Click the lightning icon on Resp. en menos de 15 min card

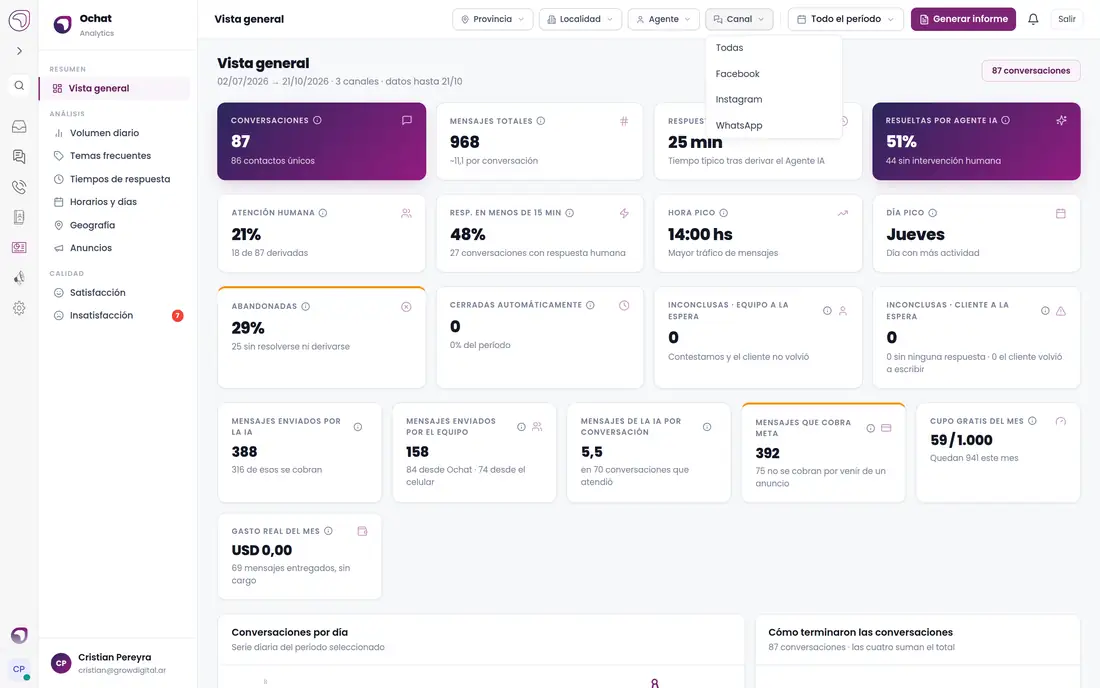pos(624,213)
